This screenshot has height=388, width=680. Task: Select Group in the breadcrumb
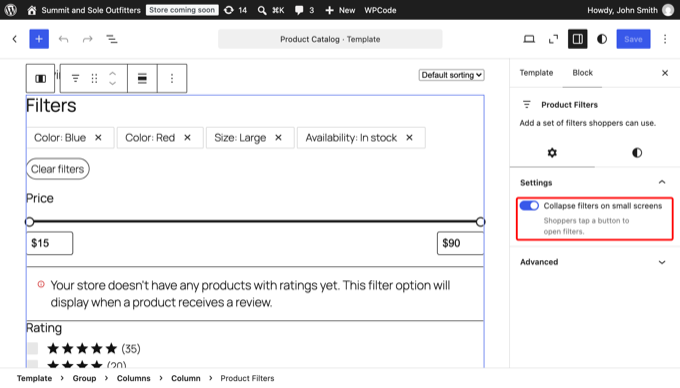(x=84, y=378)
